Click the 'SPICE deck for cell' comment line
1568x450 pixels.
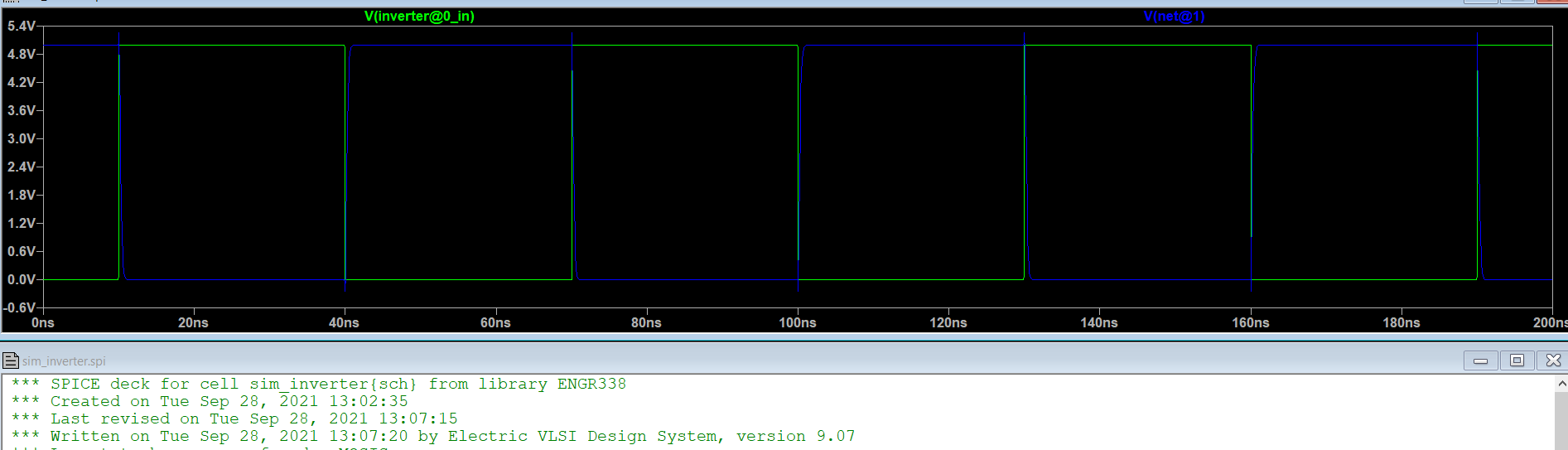338,384
